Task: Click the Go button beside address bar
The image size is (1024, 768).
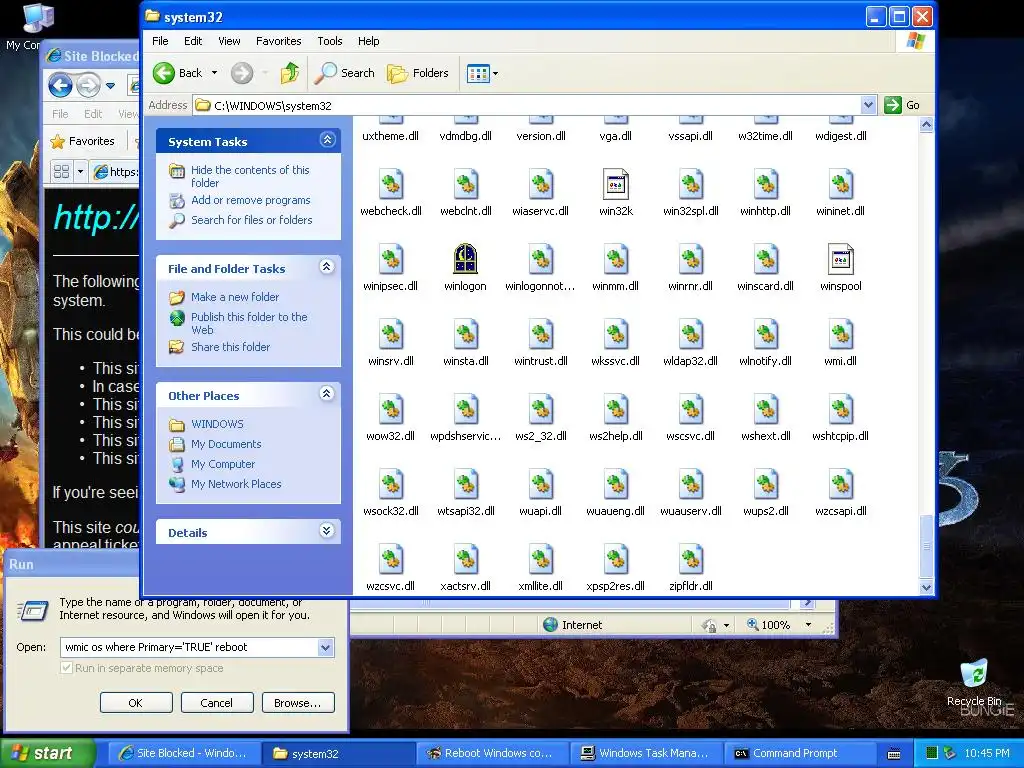Action: point(902,105)
